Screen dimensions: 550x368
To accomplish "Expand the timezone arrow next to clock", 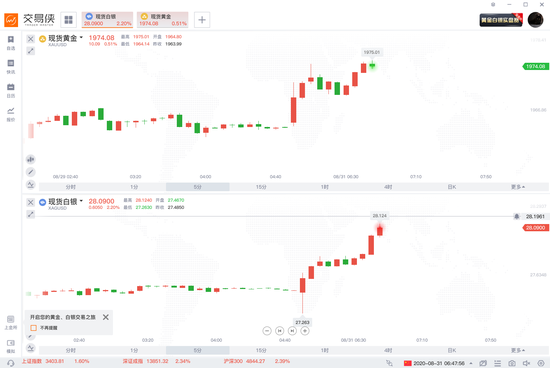I will click(x=471, y=363).
